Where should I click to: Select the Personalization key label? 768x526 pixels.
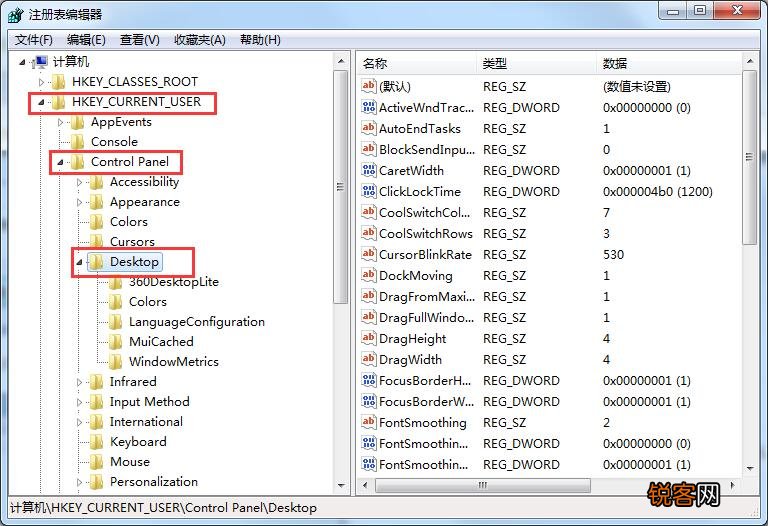[154, 482]
